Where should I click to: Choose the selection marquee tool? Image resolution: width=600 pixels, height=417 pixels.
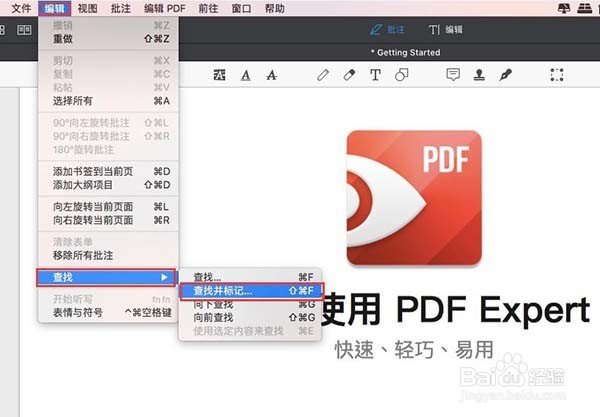coord(557,75)
